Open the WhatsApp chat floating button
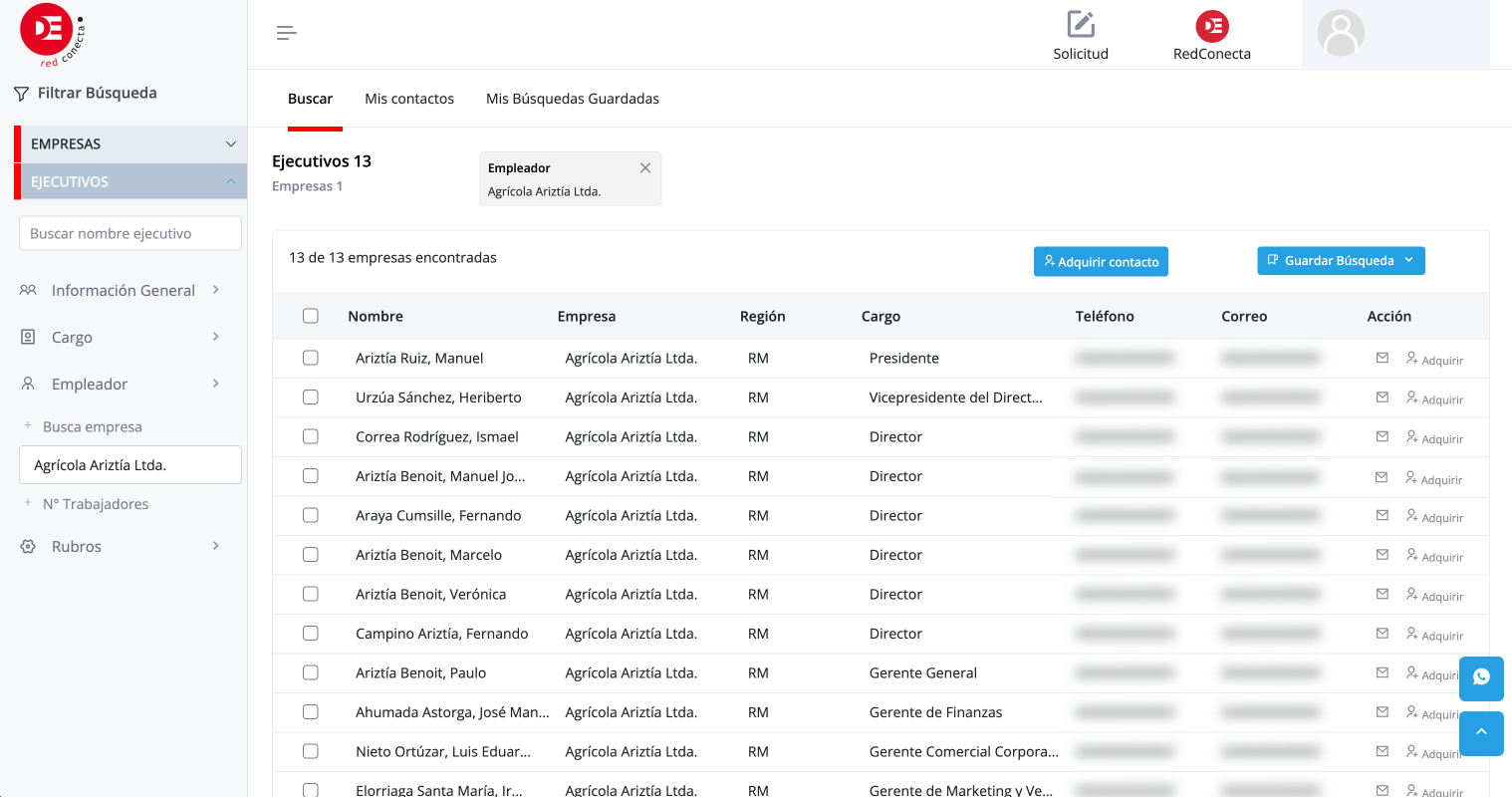 [1481, 678]
